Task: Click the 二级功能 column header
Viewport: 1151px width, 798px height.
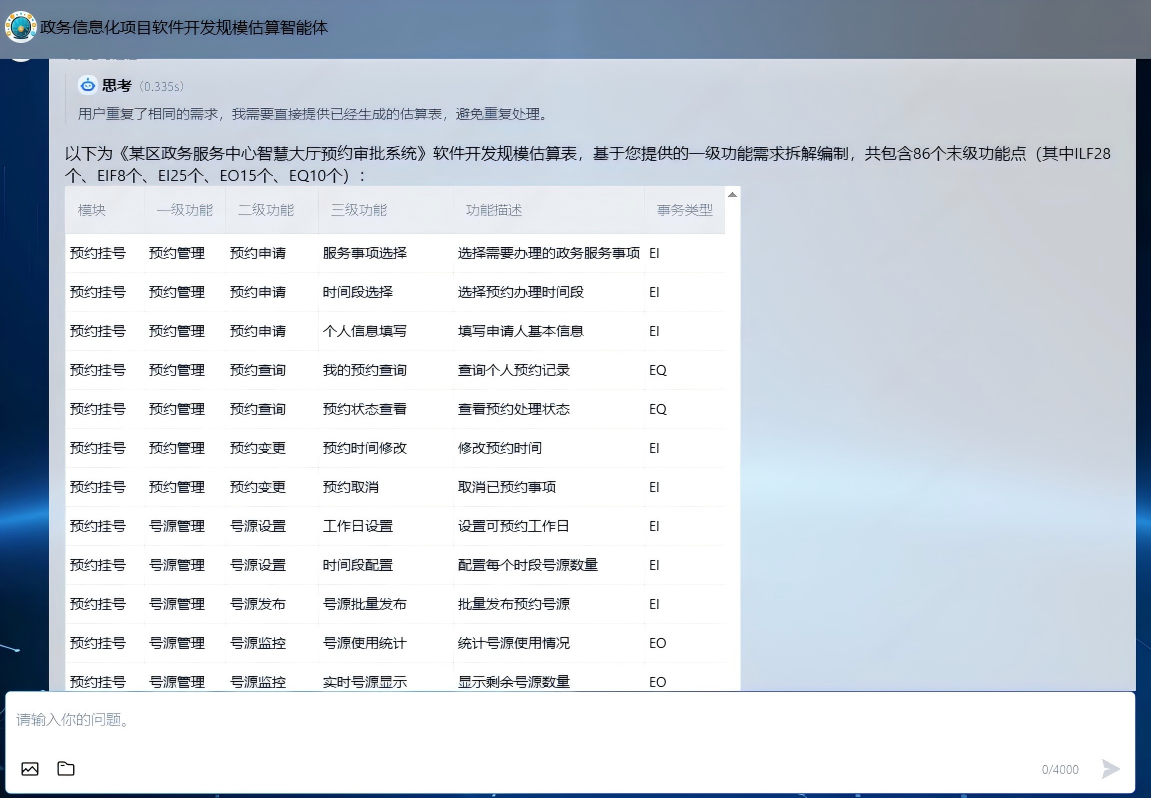Action: pyautogui.click(x=266, y=210)
